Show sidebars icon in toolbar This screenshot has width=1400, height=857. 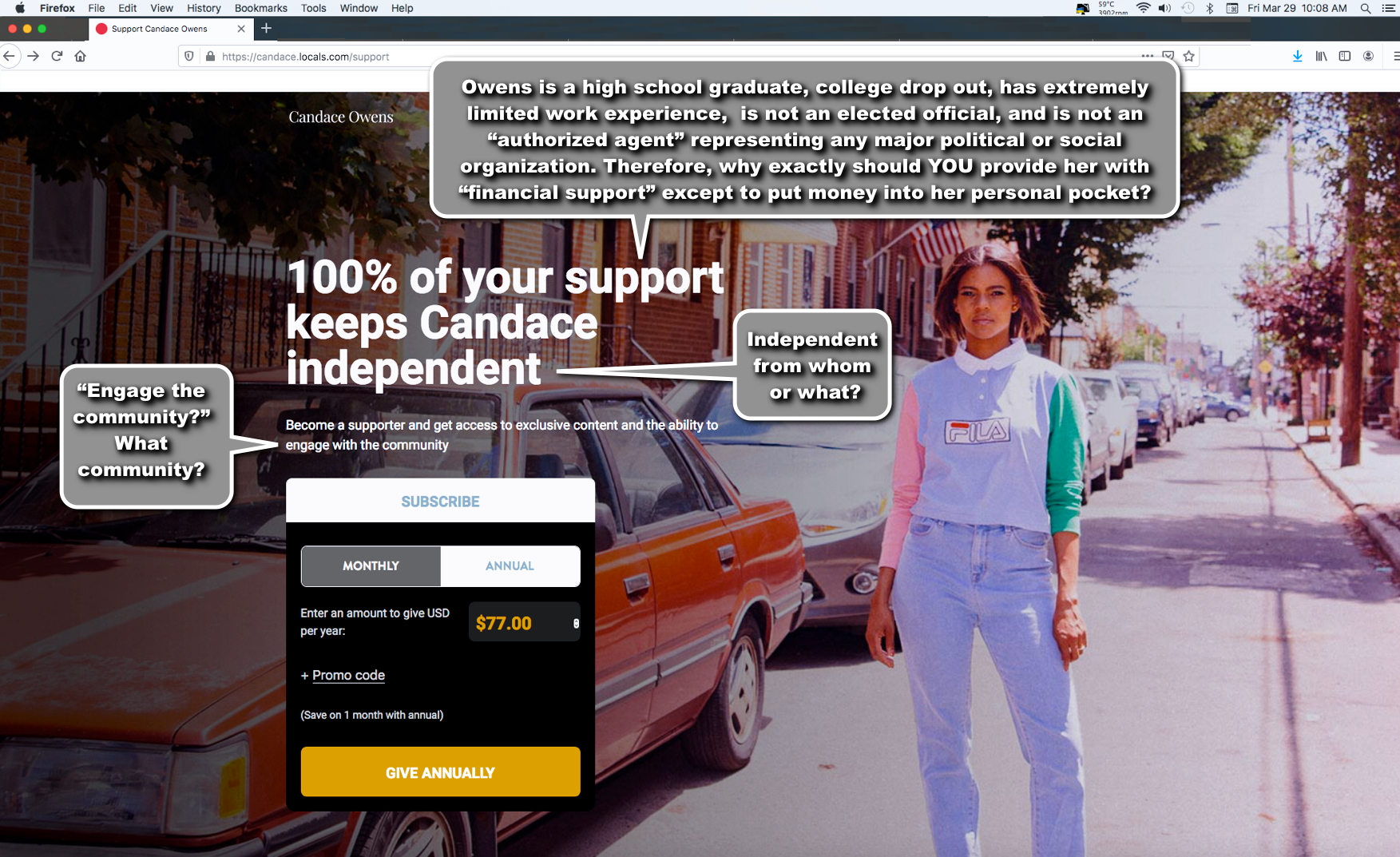point(1345,56)
